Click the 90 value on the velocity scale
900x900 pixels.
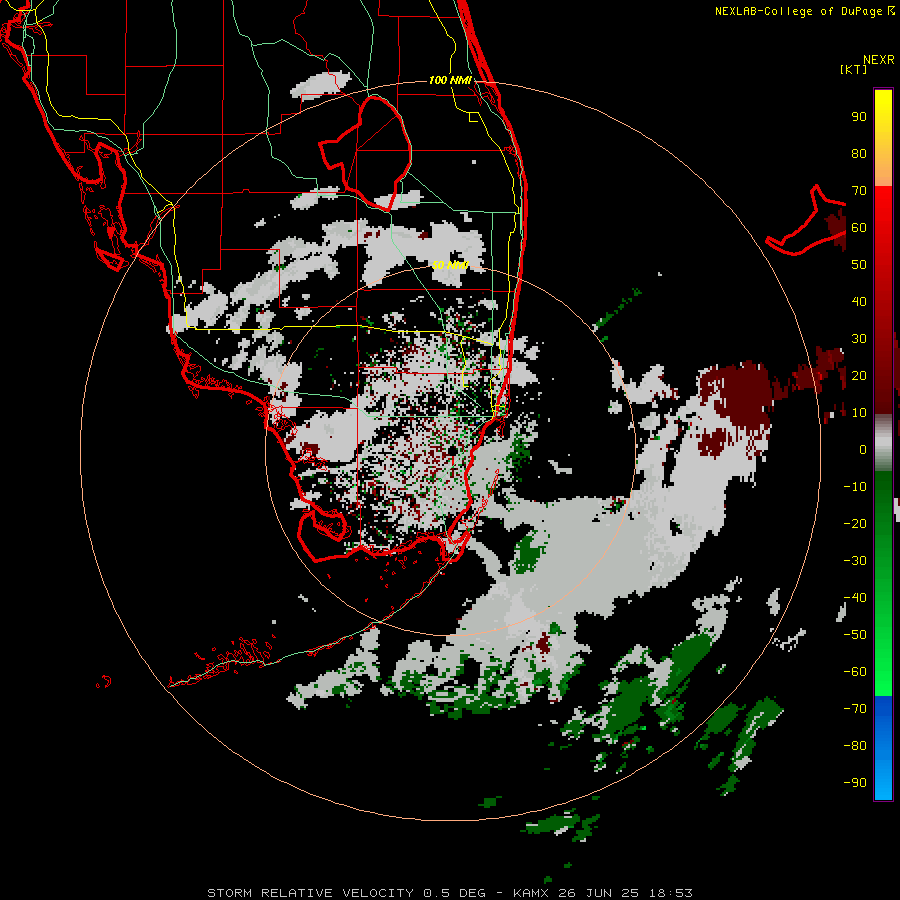pyautogui.click(x=859, y=117)
